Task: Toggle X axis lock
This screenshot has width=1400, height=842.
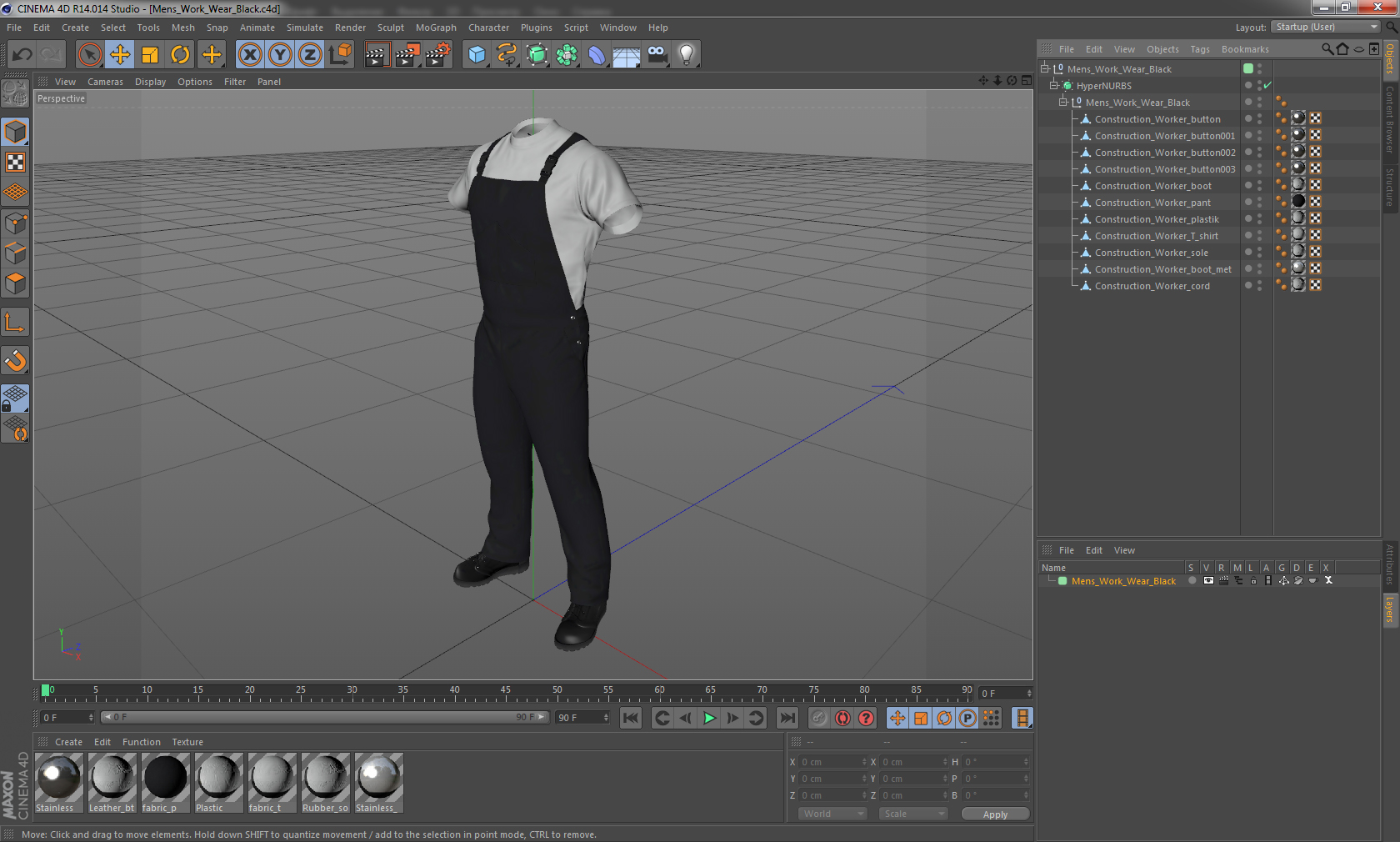Action: click(x=249, y=55)
